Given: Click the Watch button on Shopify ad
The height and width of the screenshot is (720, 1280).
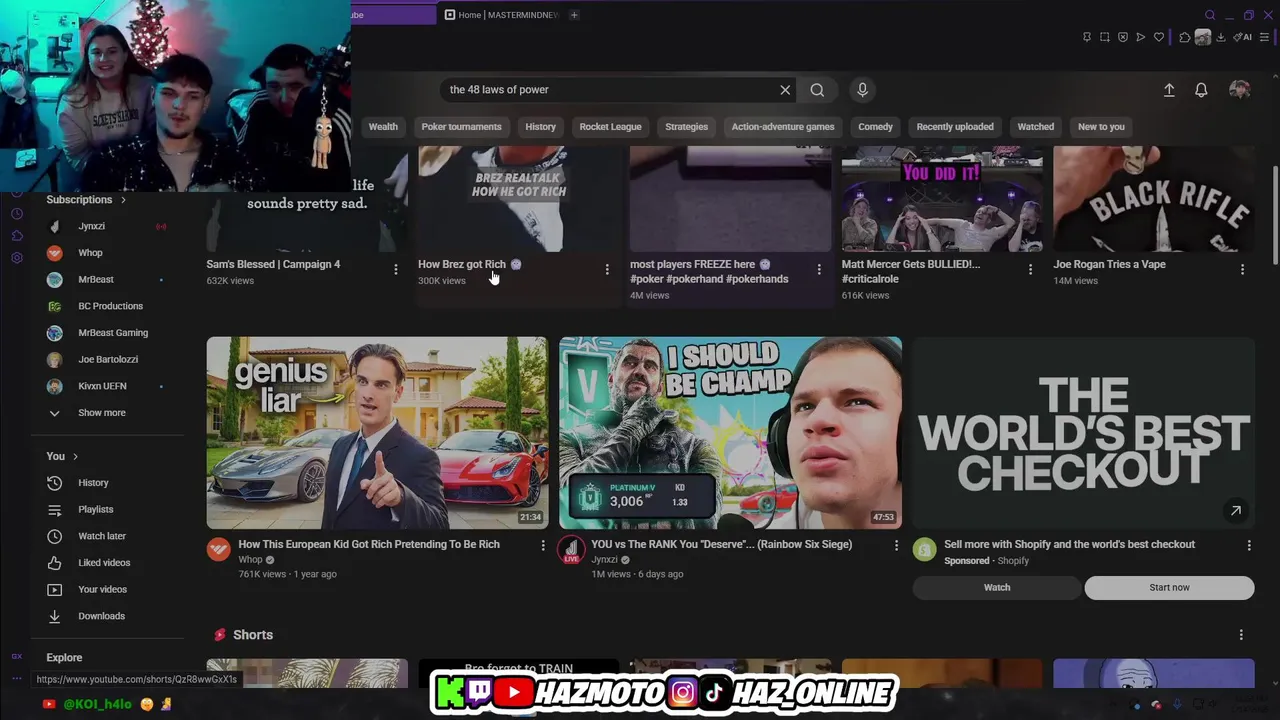Looking at the screenshot, I should (997, 588).
